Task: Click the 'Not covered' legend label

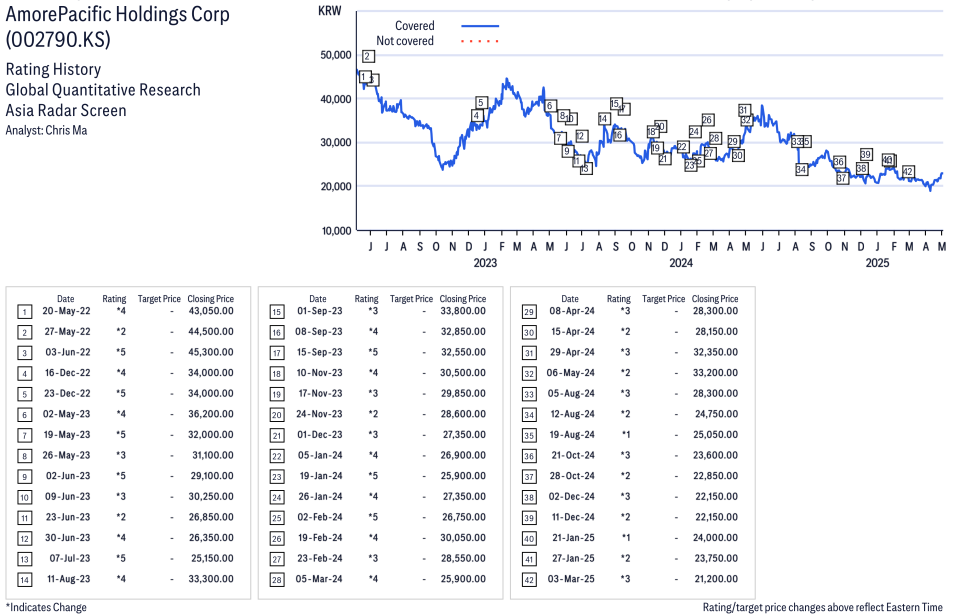Action: pos(405,41)
